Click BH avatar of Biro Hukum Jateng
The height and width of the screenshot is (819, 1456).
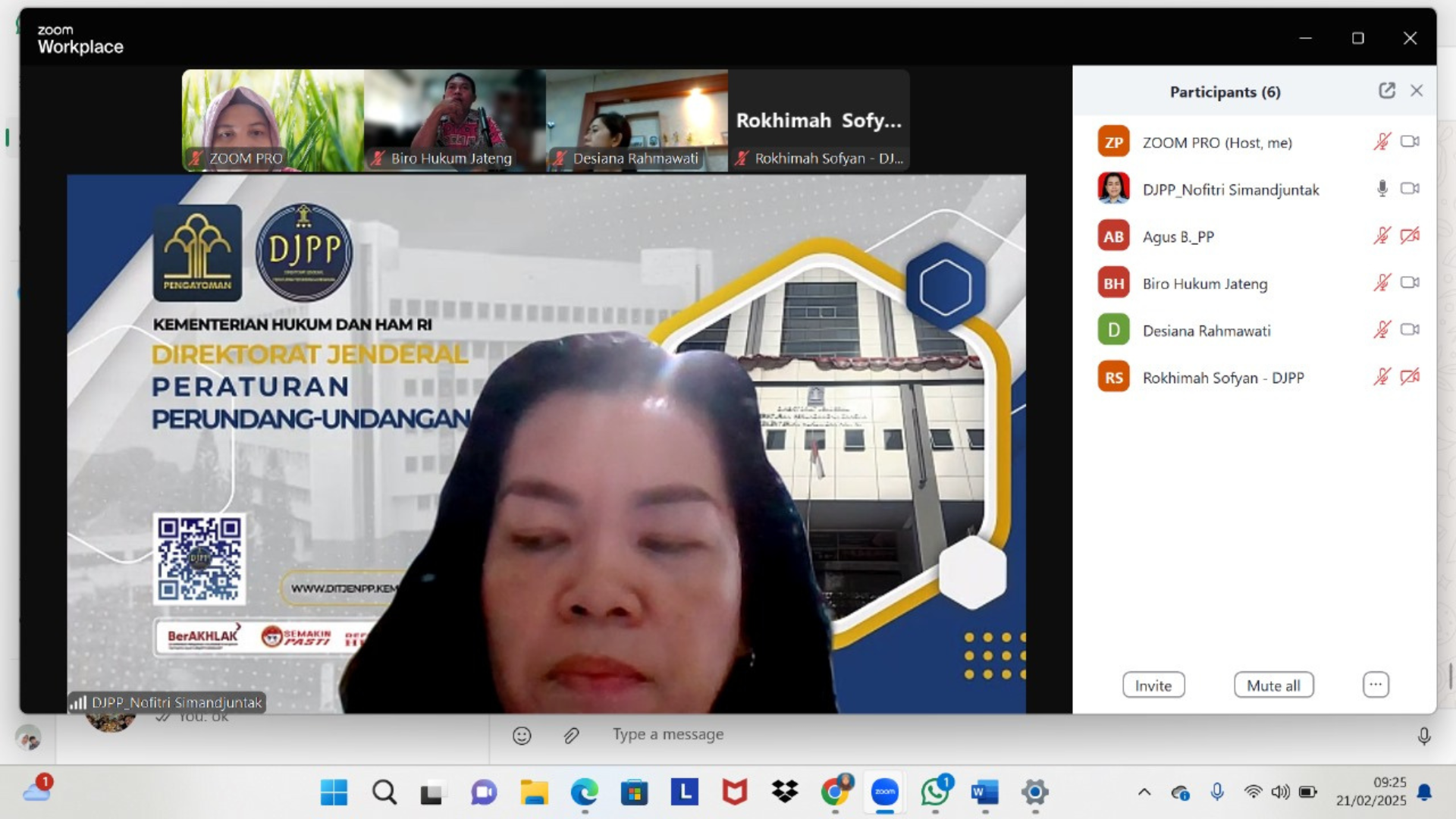tap(1113, 283)
